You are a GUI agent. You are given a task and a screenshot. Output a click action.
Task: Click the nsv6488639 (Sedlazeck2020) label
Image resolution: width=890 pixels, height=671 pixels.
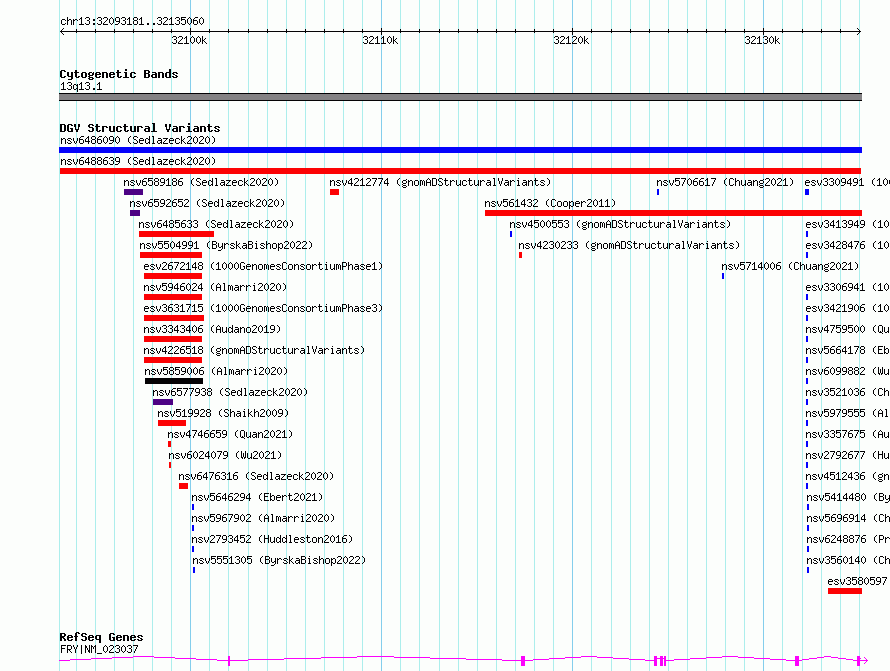coord(138,161)
